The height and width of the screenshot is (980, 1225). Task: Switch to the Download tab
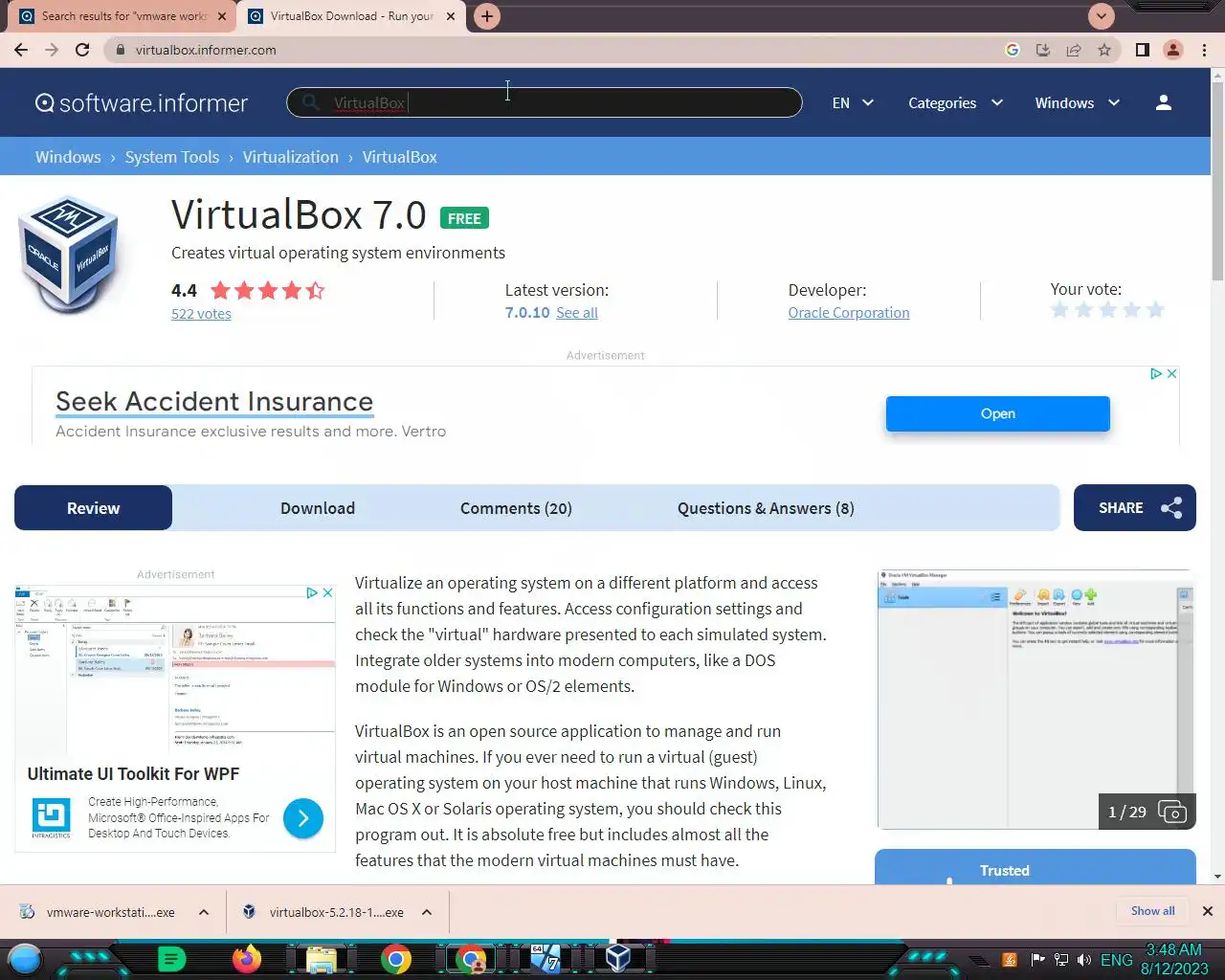[318, 508]
